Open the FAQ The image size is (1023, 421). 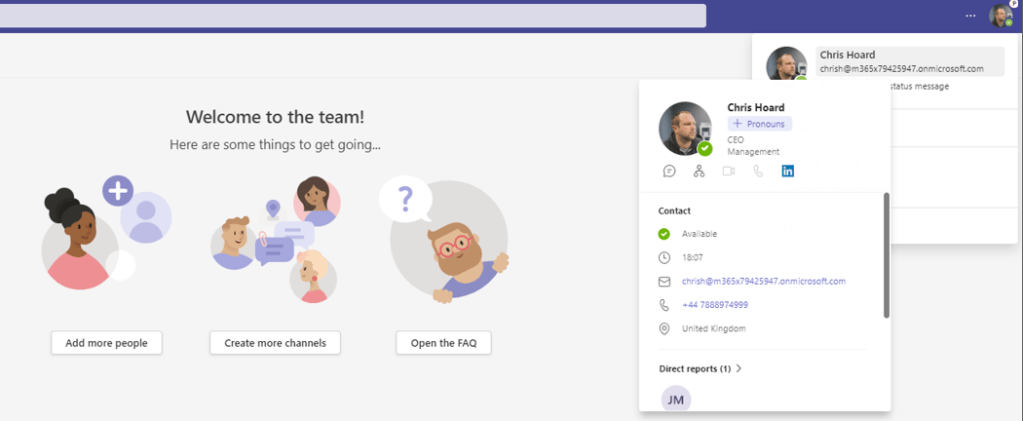click(443, 343)
